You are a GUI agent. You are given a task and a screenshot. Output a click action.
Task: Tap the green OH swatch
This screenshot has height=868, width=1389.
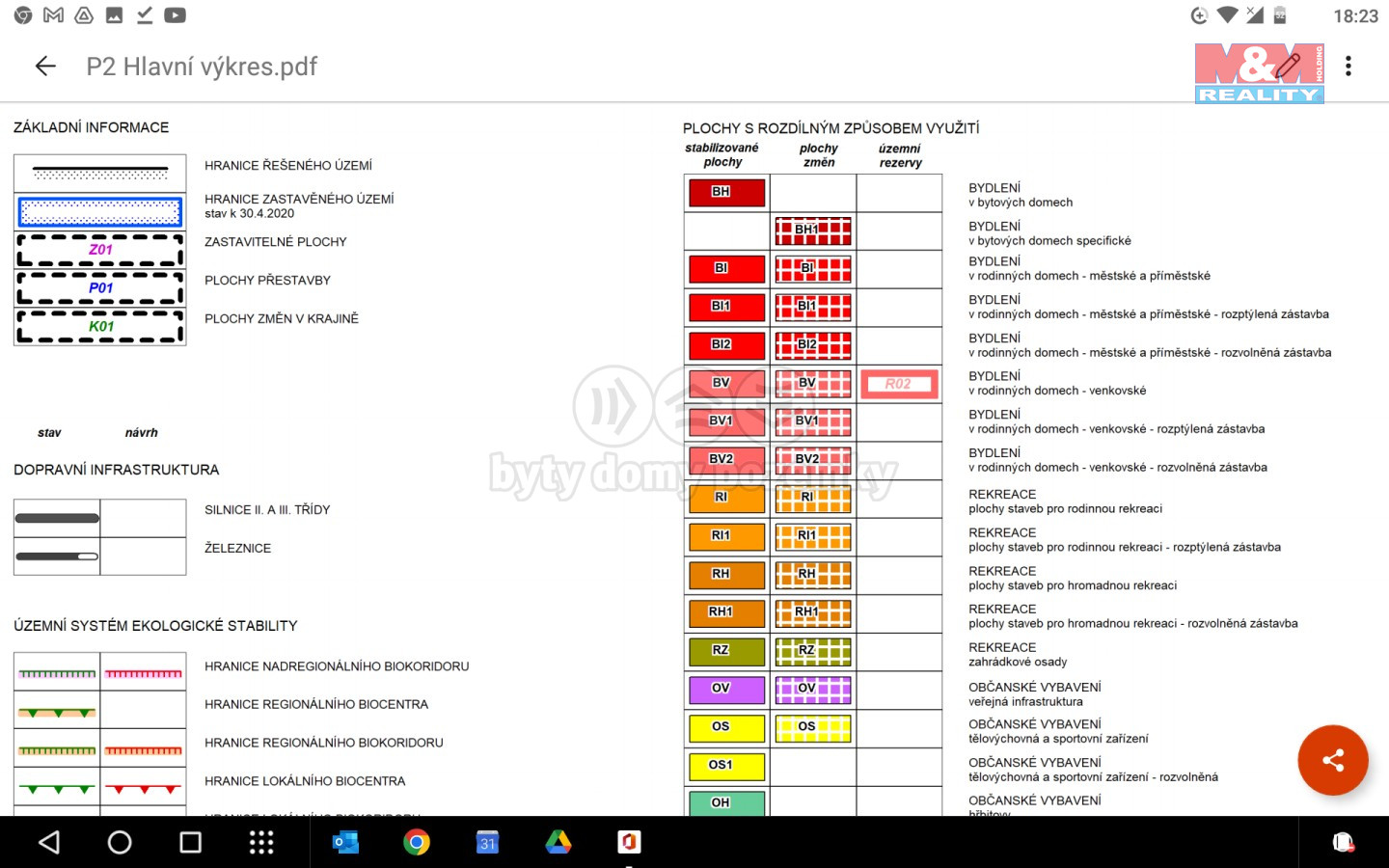click(726, 802)
